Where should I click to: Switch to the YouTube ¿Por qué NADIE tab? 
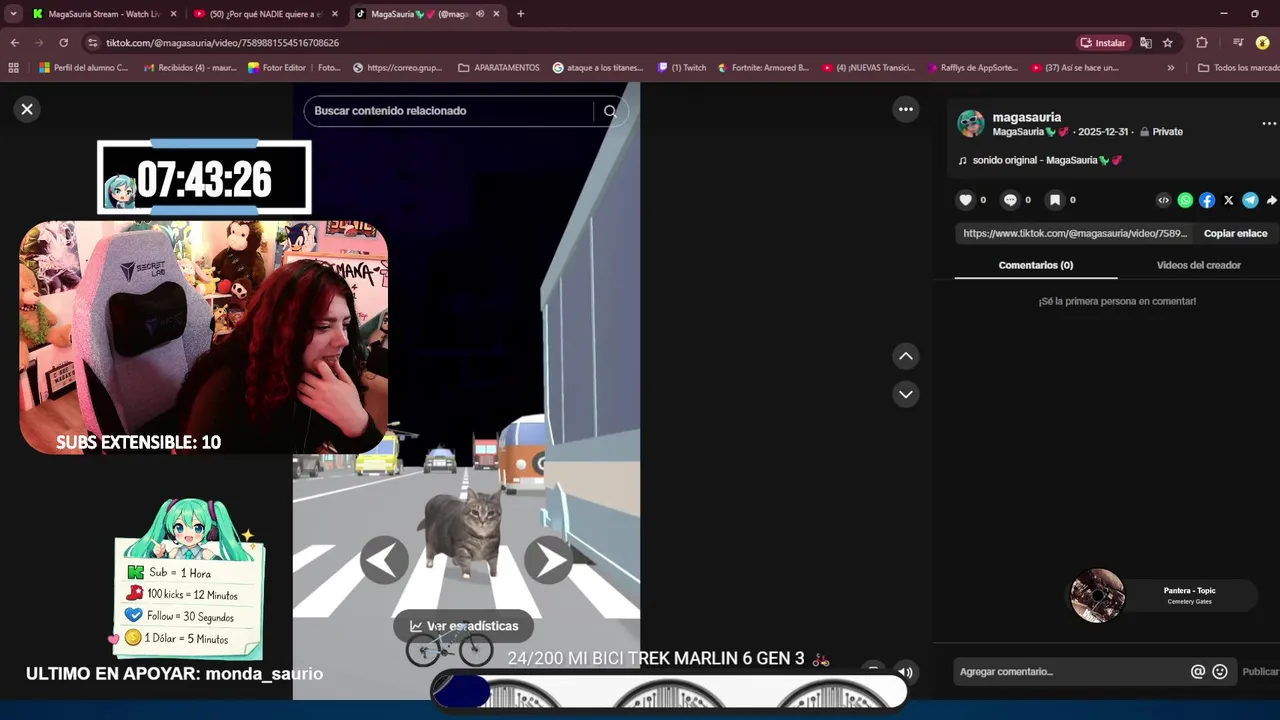click(265, 14)
